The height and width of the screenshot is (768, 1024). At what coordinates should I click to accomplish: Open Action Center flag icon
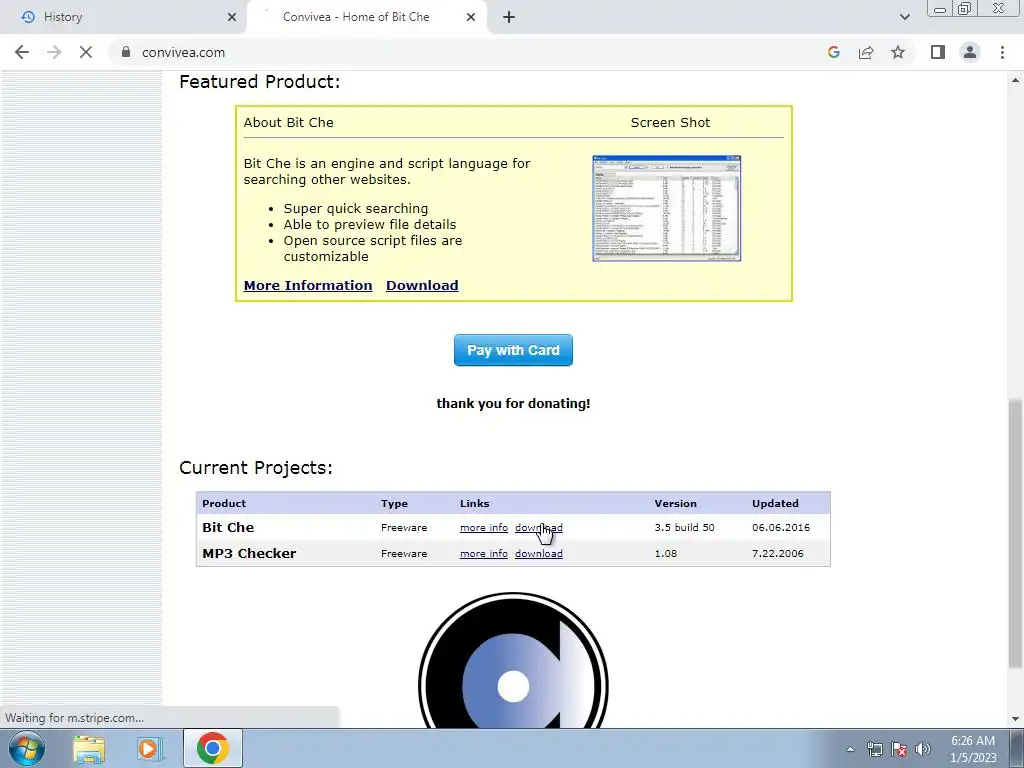pos(899,749)
